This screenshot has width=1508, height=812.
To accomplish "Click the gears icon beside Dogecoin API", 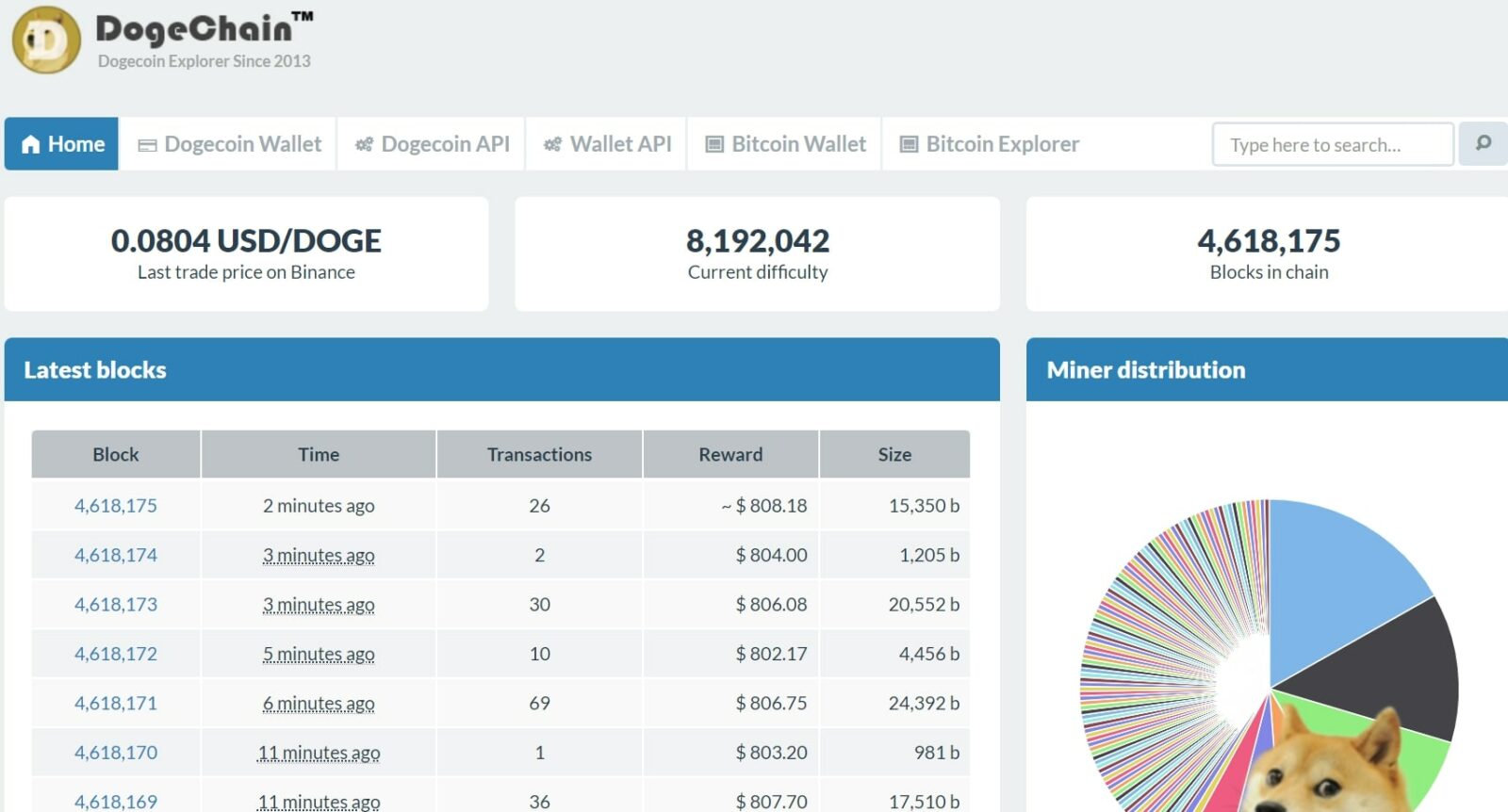I will pos(364,144).
